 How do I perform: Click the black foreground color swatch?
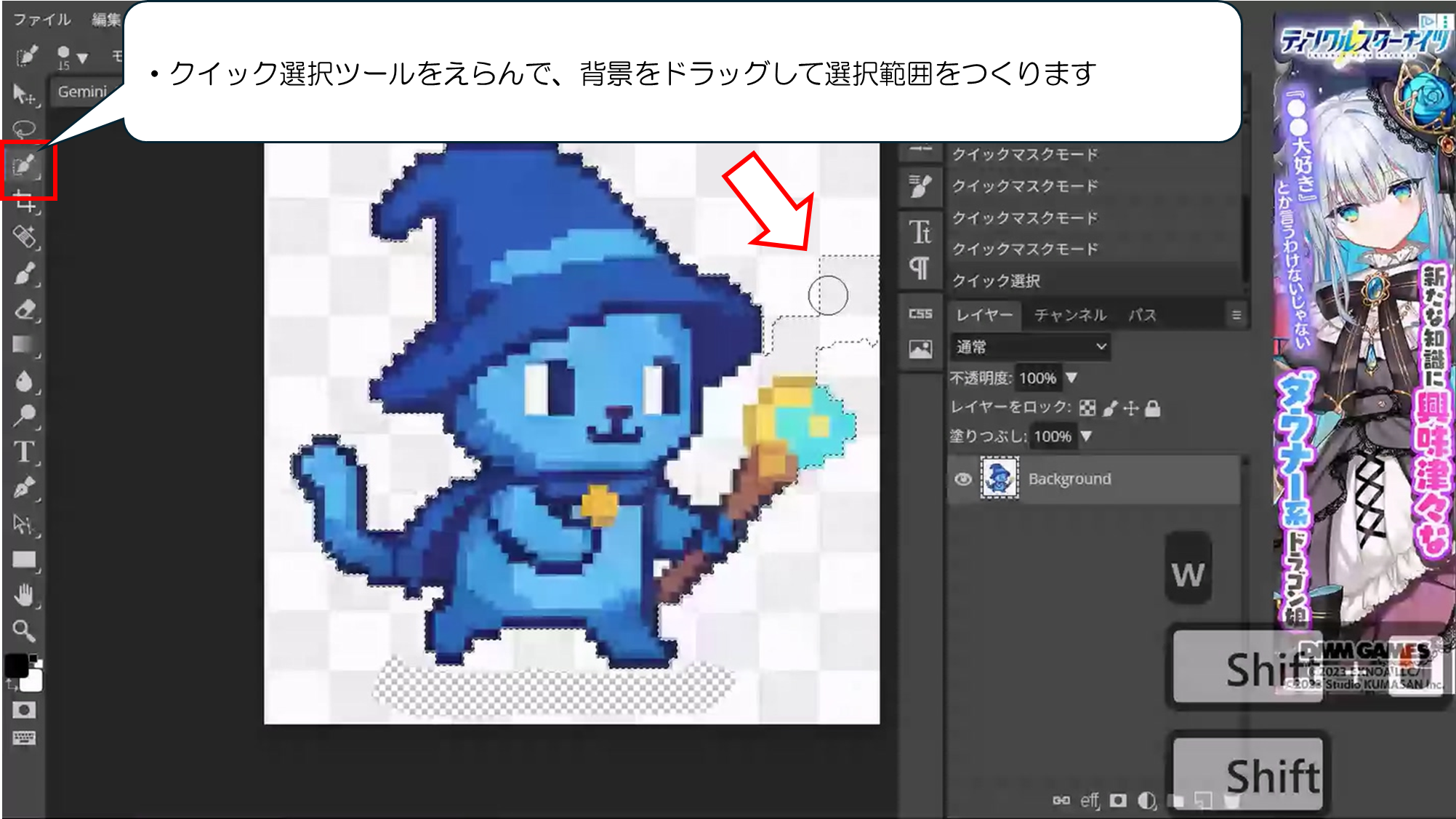[x=16, y=665]
